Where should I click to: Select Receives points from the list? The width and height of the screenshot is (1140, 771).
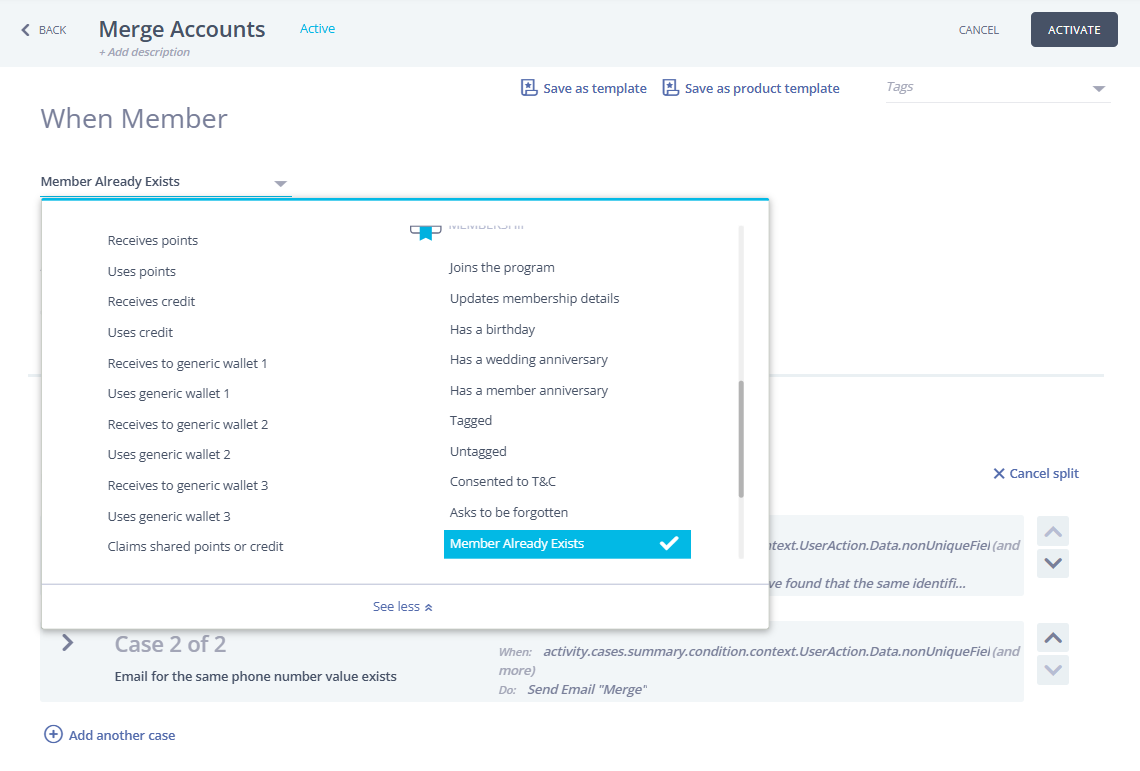153,241
